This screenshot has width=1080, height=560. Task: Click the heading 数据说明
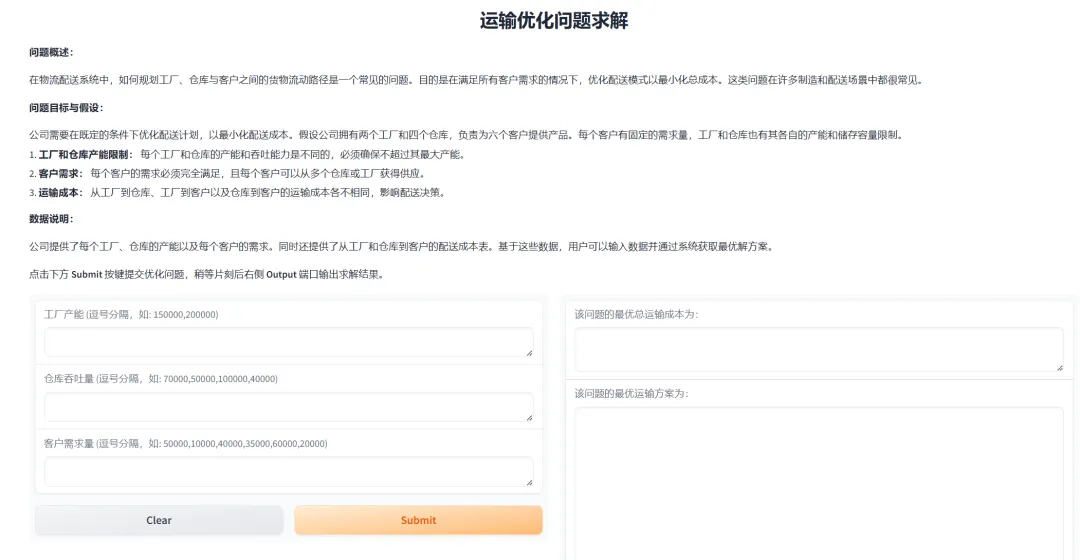(51, 219)
